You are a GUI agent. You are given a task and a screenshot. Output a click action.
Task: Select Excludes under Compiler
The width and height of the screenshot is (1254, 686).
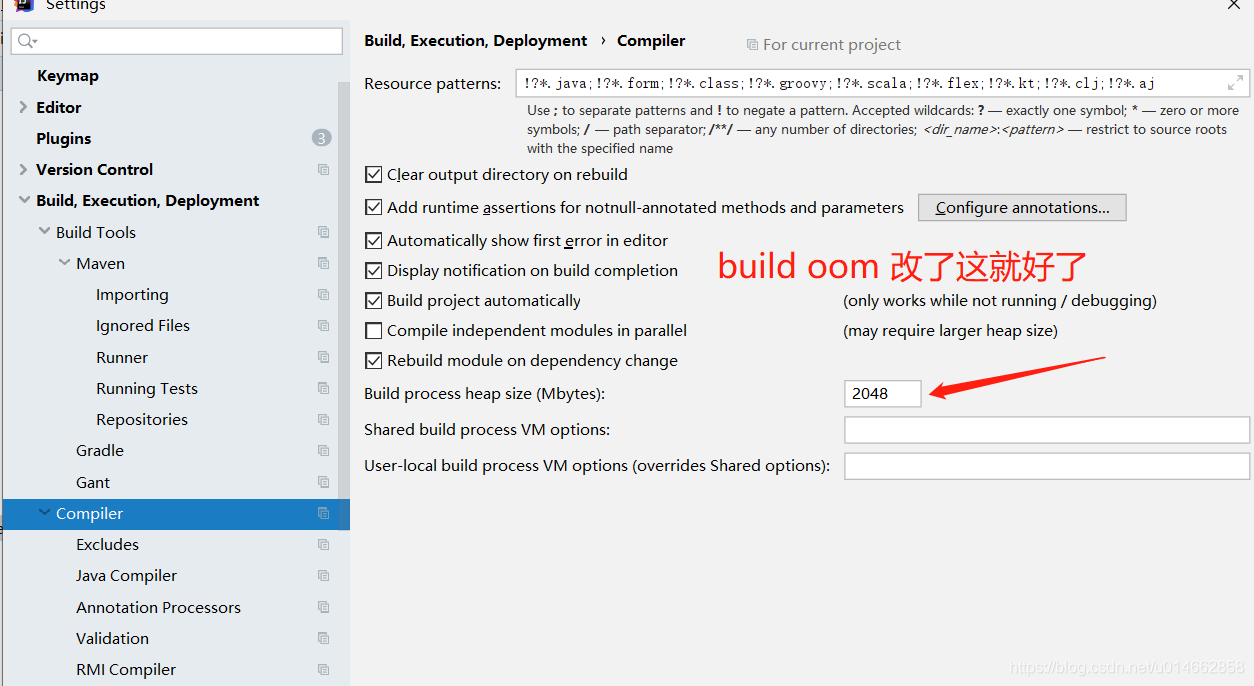(107, 545)
